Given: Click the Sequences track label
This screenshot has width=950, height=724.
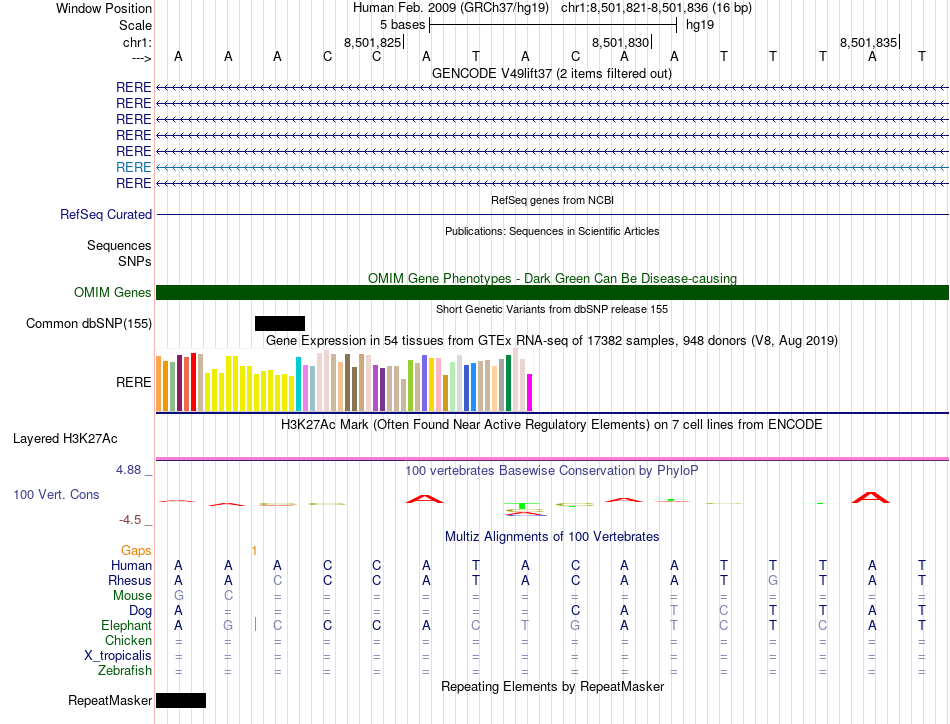Looking at the screenshot, I should pos(119,245).
